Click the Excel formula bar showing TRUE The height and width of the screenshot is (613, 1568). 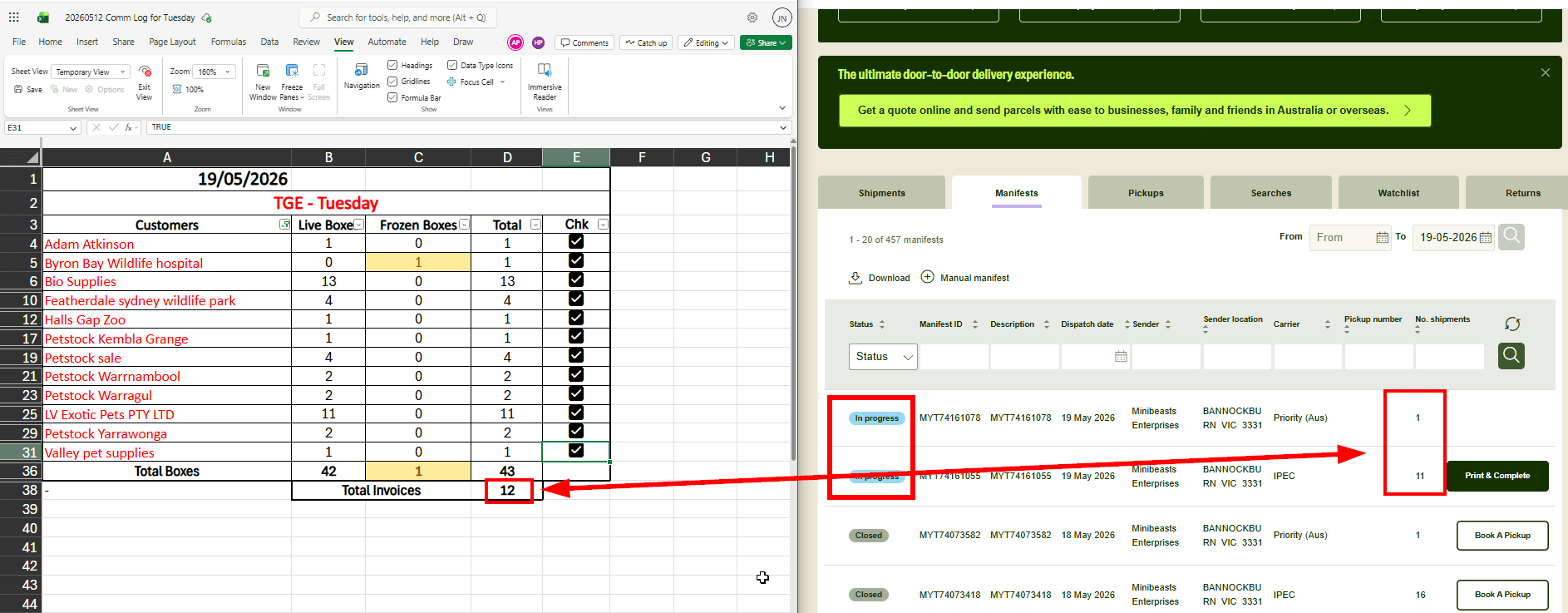[467, 127]
